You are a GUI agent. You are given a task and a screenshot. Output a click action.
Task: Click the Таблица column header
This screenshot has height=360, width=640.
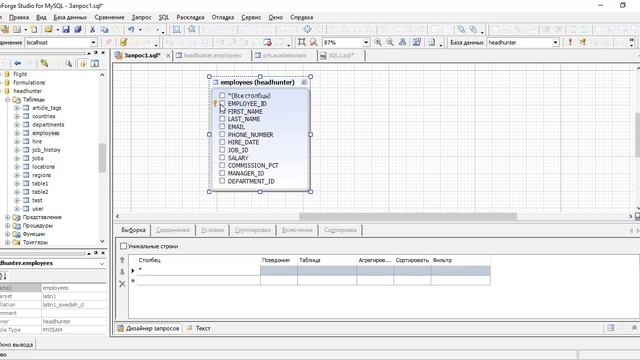[327, 260]
